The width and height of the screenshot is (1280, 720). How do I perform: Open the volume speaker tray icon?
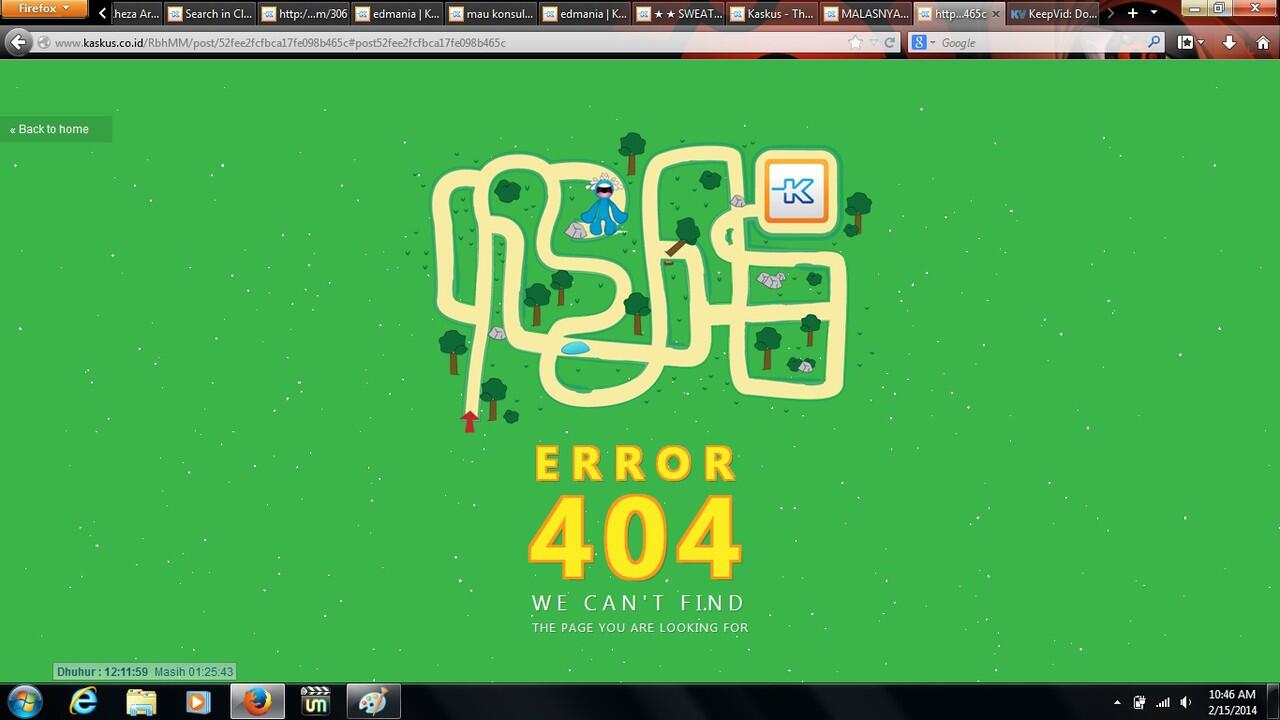click(x=1186, y=702)
